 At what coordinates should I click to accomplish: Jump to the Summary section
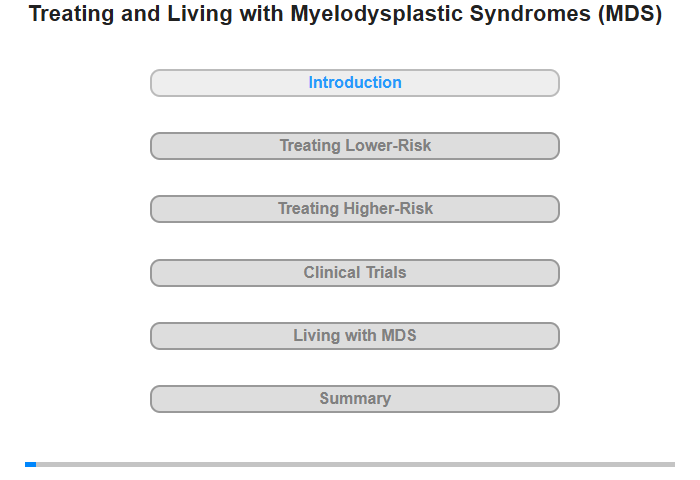(x=355, y=399)
